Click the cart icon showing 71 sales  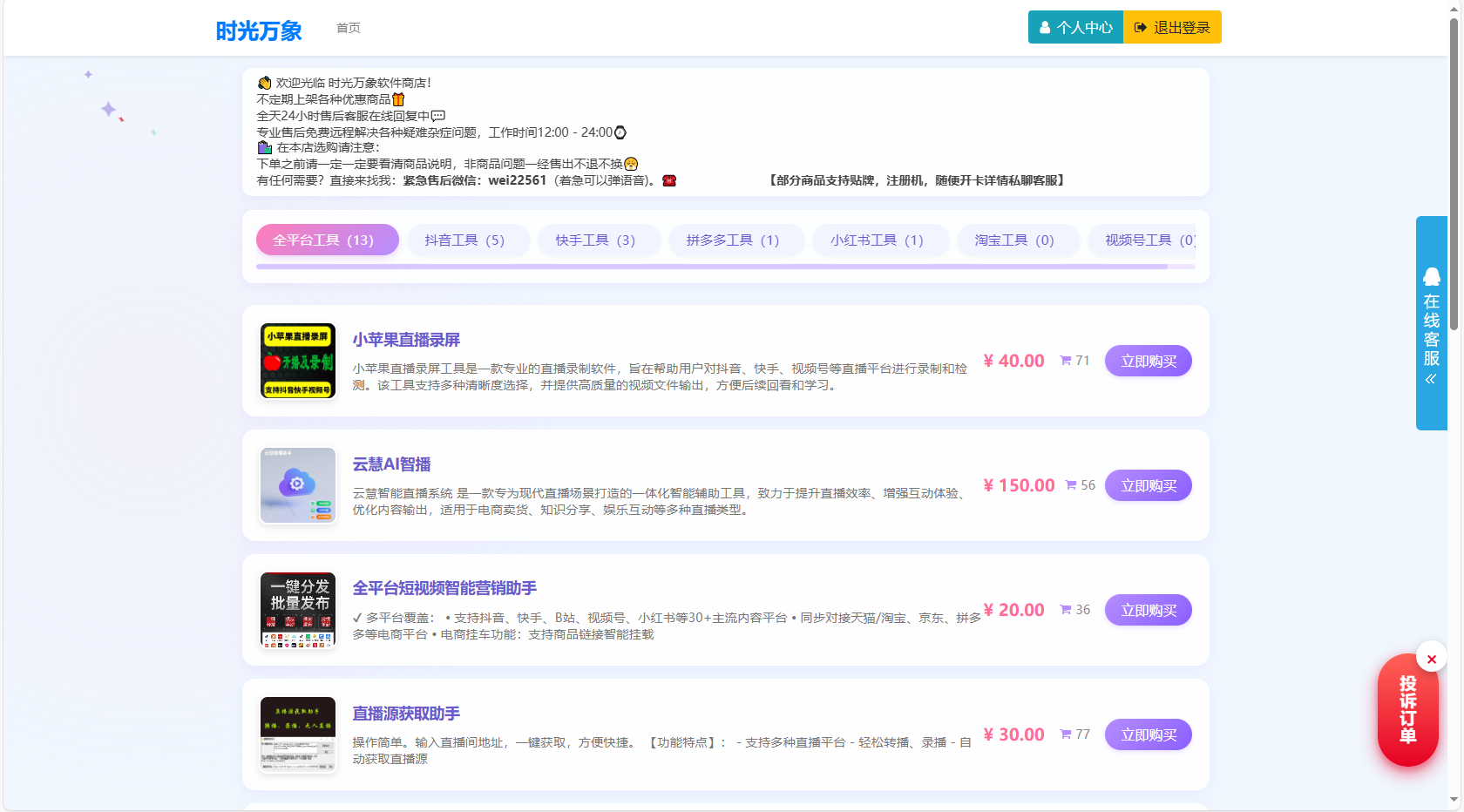coord(1064,360)
